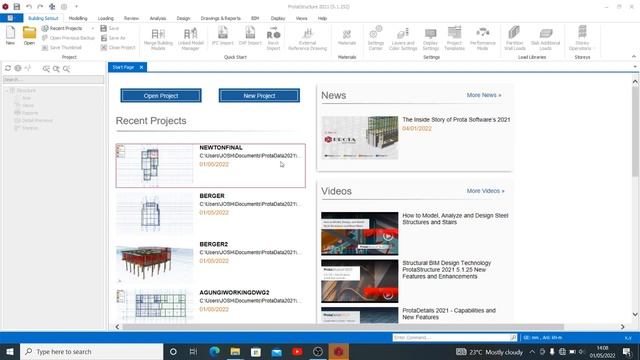The height and width of the screenshot is (360, 640).
Task: Open the Review ribbon tab
Action: (x=131, y=18)
